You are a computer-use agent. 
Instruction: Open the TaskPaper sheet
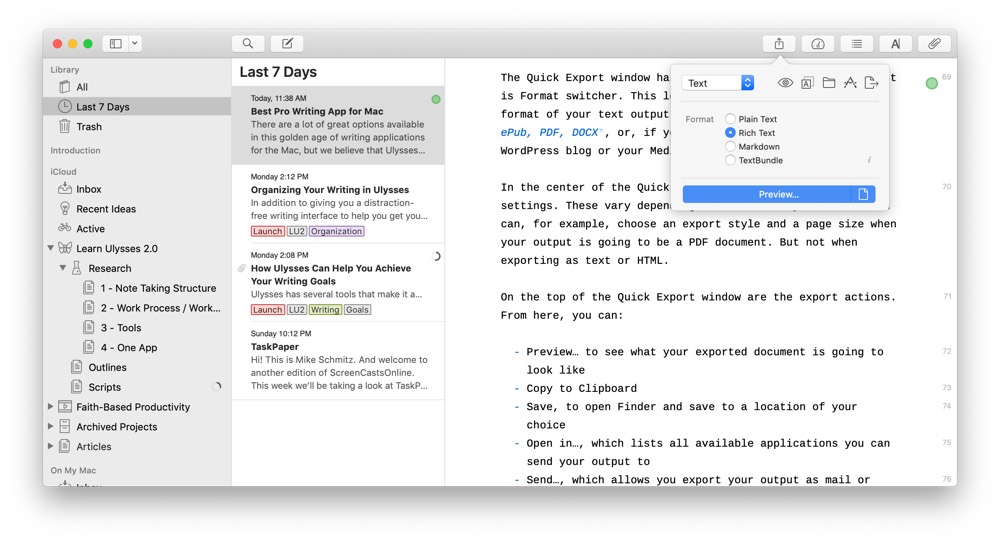coord(338,361)
